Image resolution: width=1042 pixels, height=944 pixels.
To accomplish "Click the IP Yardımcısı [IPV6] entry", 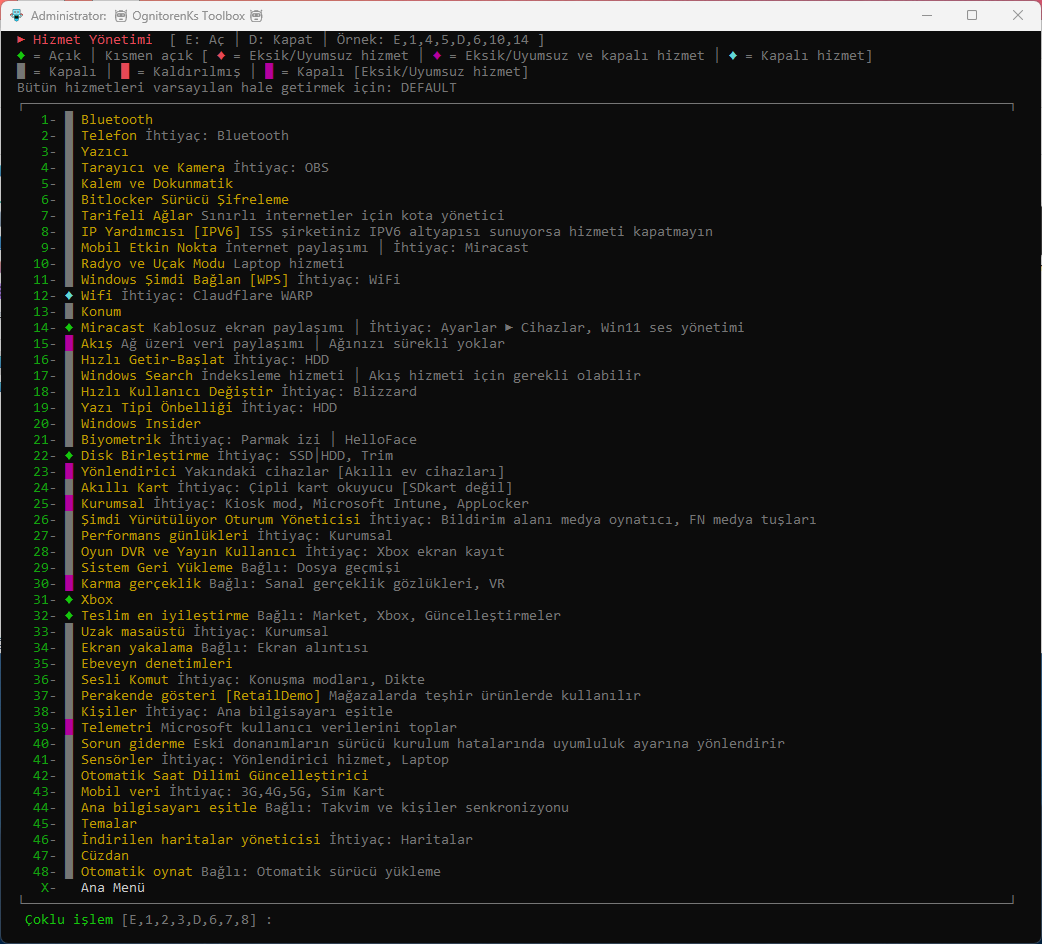I will point(161,231).
